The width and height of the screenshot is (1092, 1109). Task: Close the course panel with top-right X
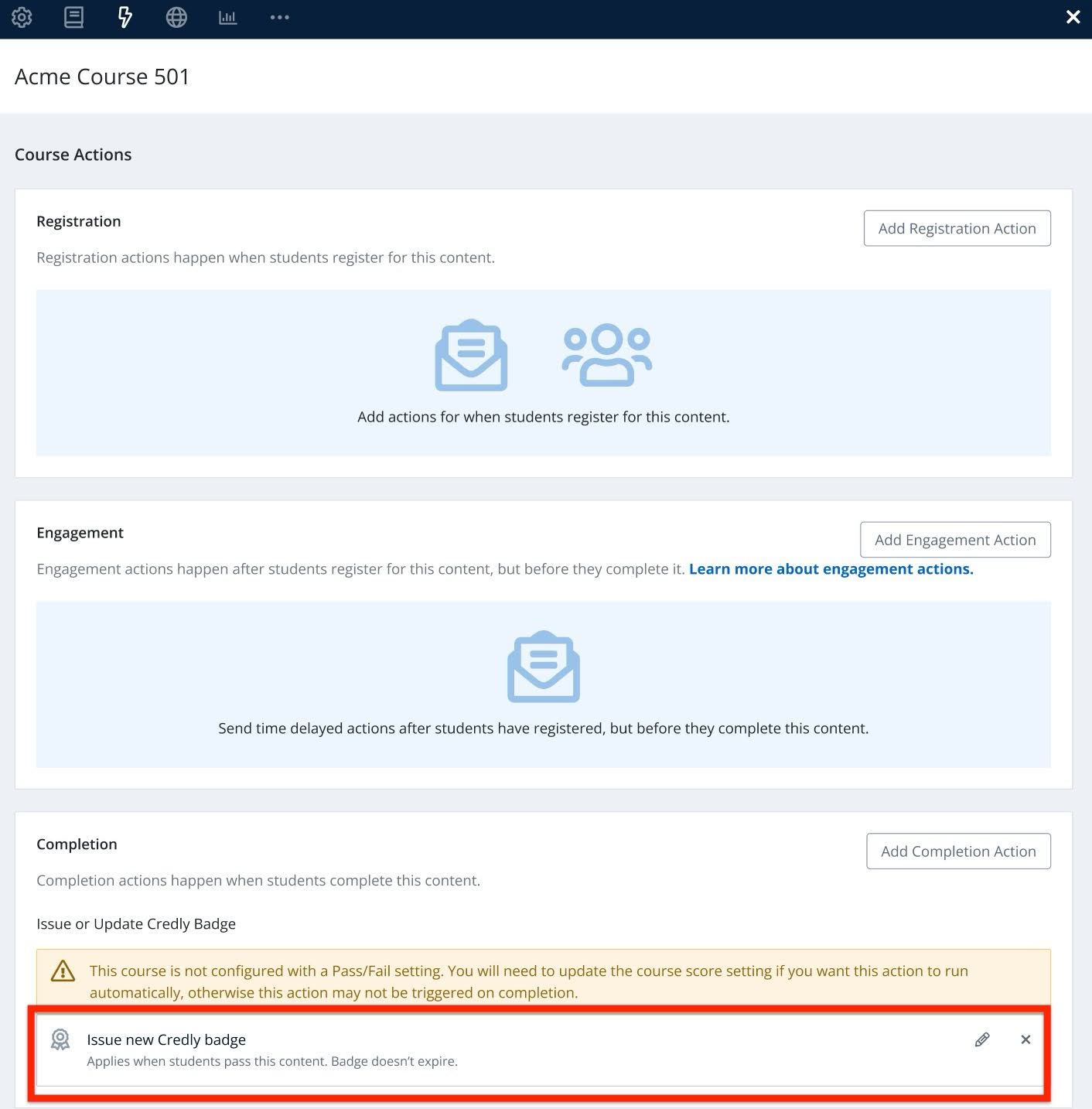pyautogui.click(x=1073, y=17)
